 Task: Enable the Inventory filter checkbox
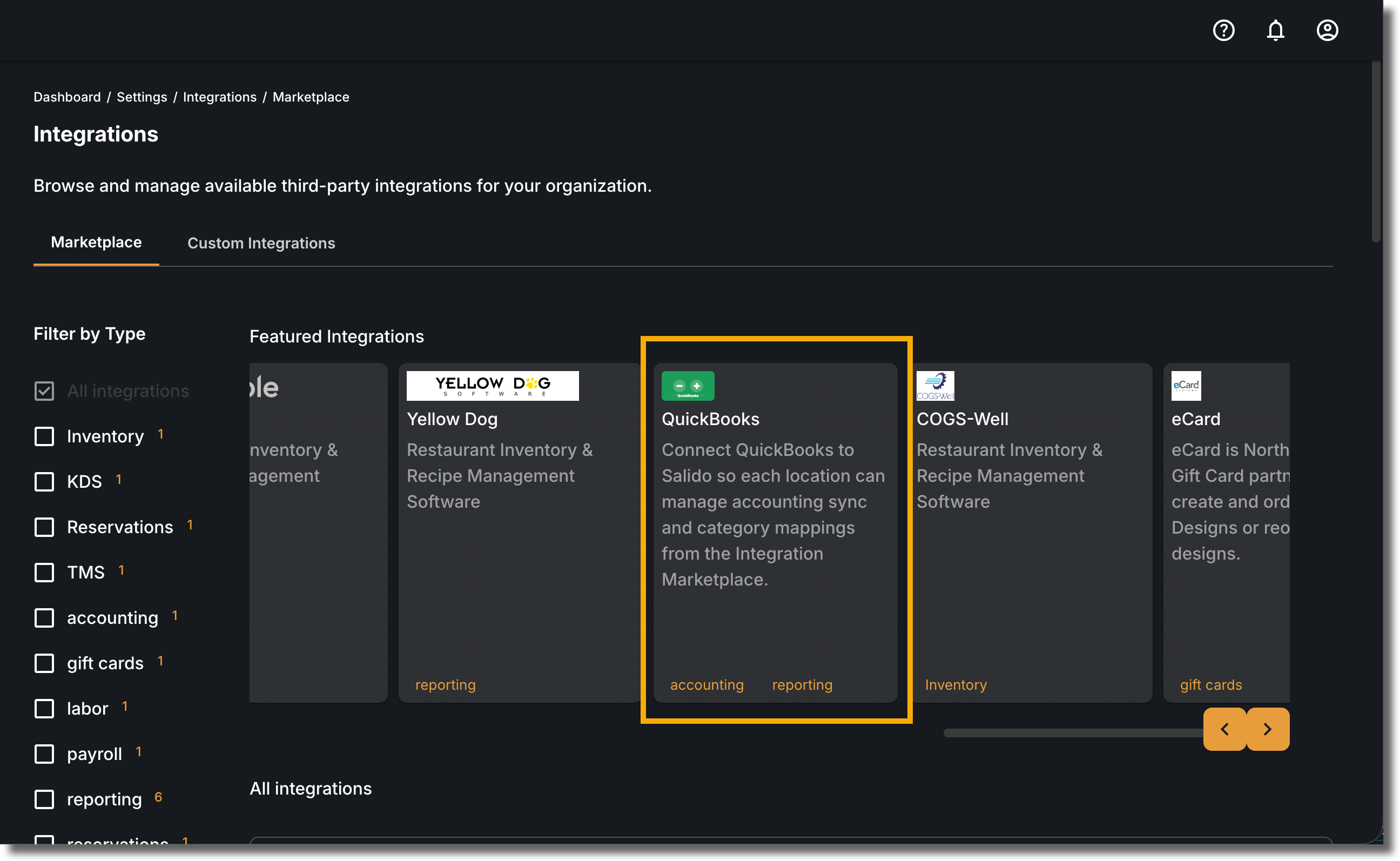(44, 436)
